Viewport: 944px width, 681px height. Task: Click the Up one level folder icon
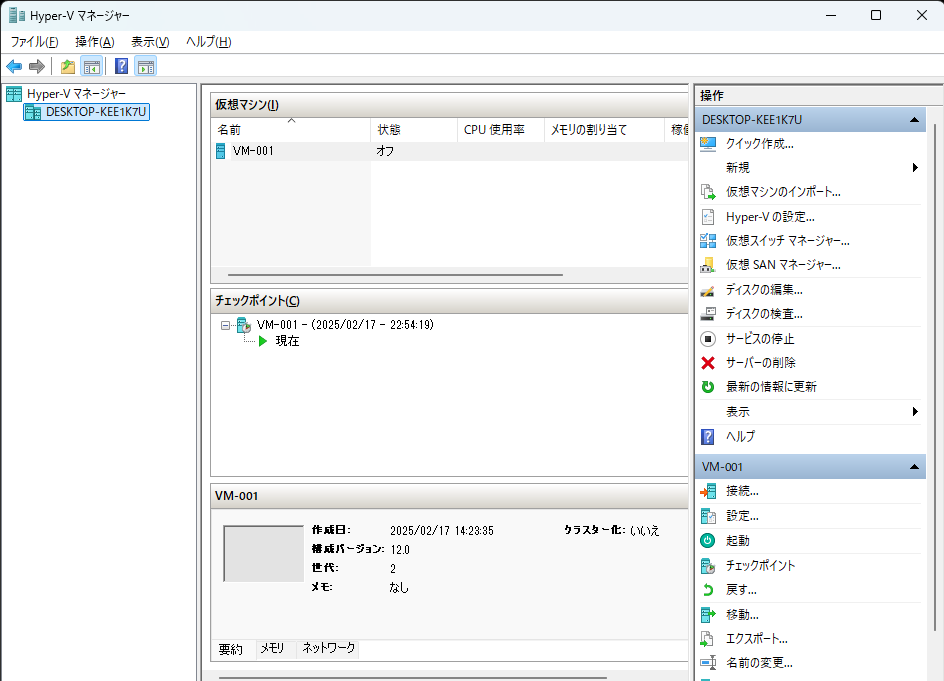pyautogui.click(x=68, y=66)
